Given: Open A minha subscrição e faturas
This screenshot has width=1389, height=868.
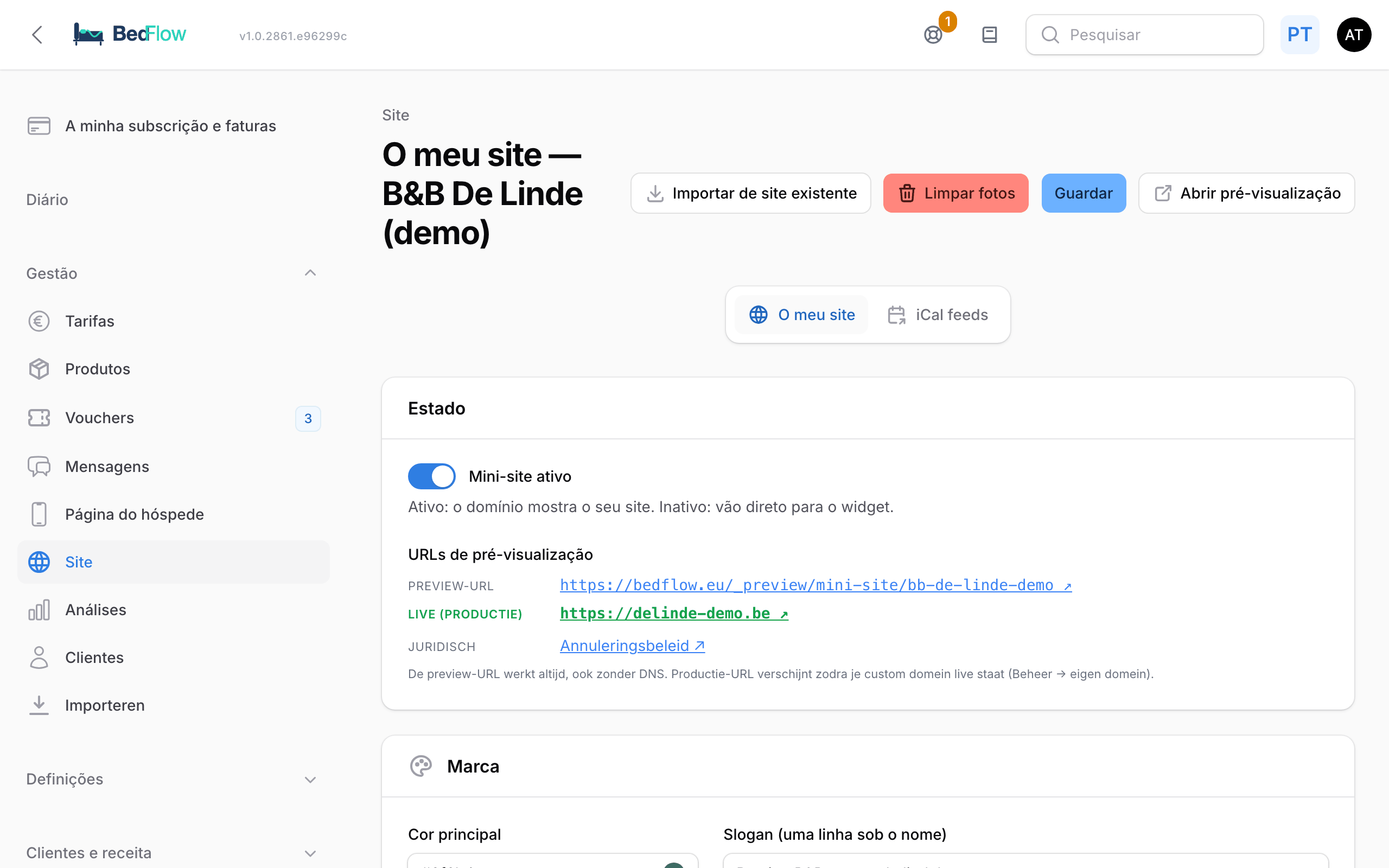Looking at the screenshot, I should (173, 126).
